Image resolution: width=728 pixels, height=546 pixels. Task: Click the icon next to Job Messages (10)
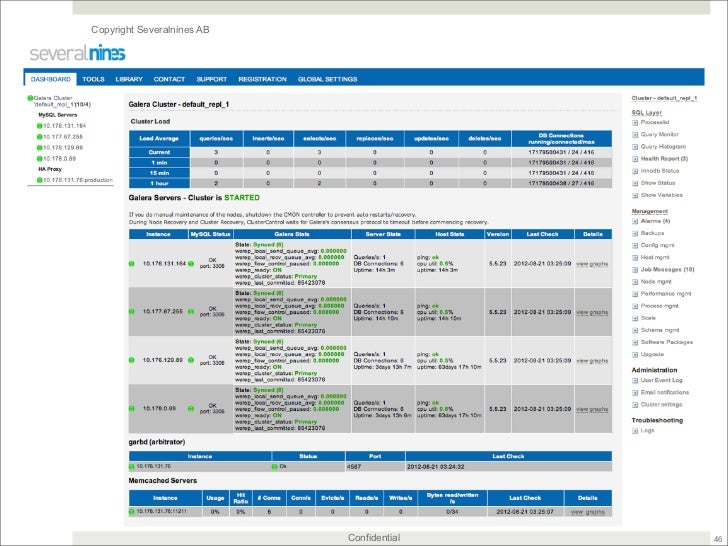click(635, 269)
